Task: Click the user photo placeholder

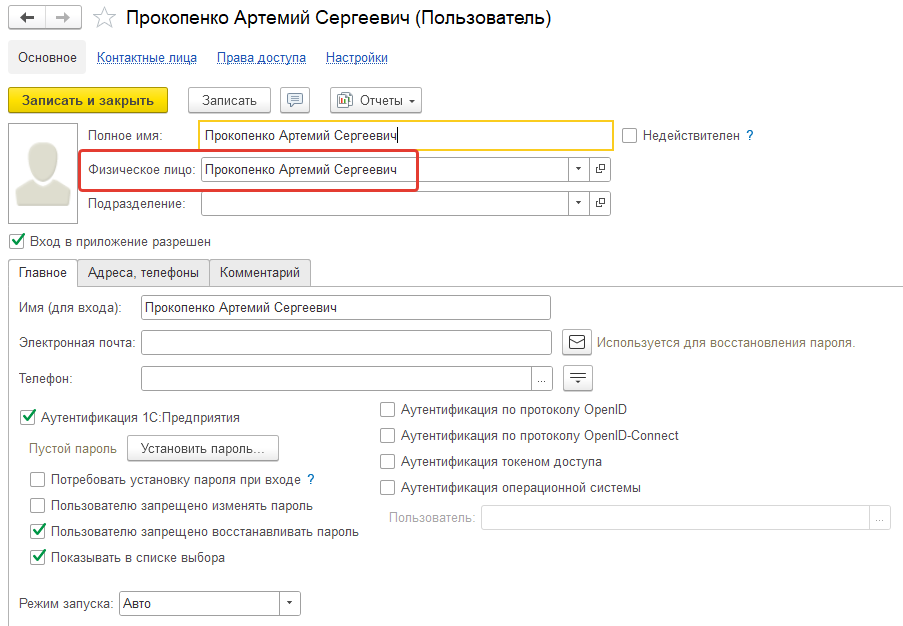Action: tap(43, 173)
